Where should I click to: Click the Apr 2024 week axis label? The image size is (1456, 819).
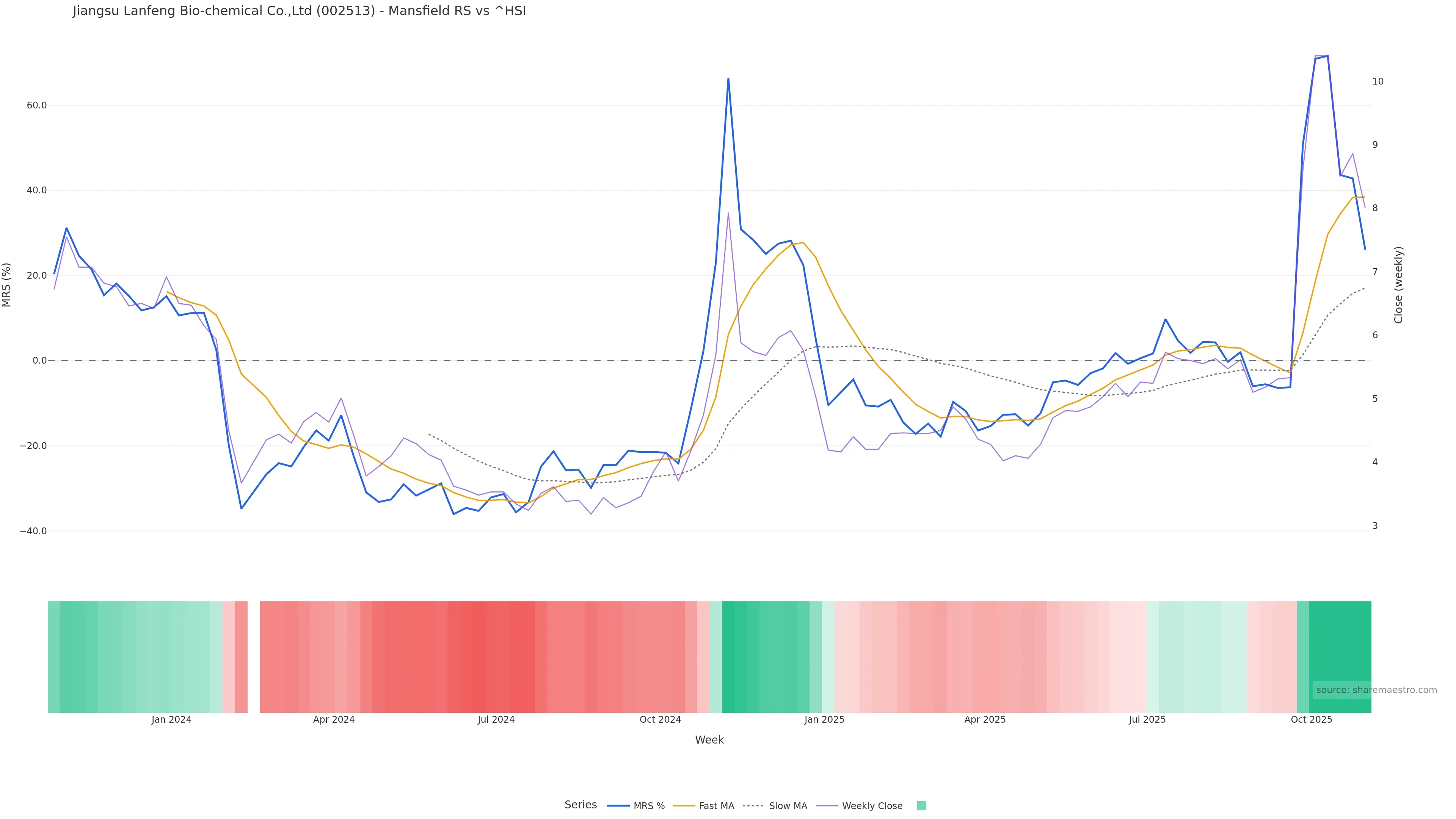[x=334, y=720]
